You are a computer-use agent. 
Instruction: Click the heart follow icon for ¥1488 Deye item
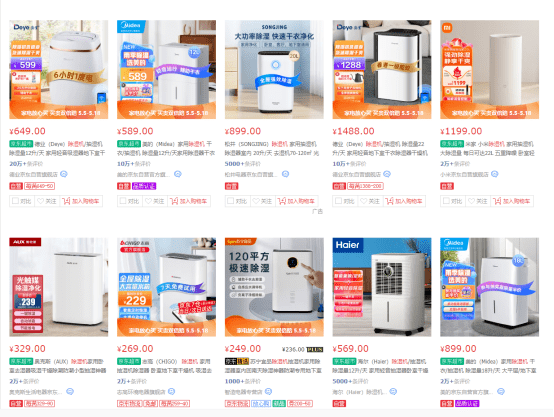point(364,201)
